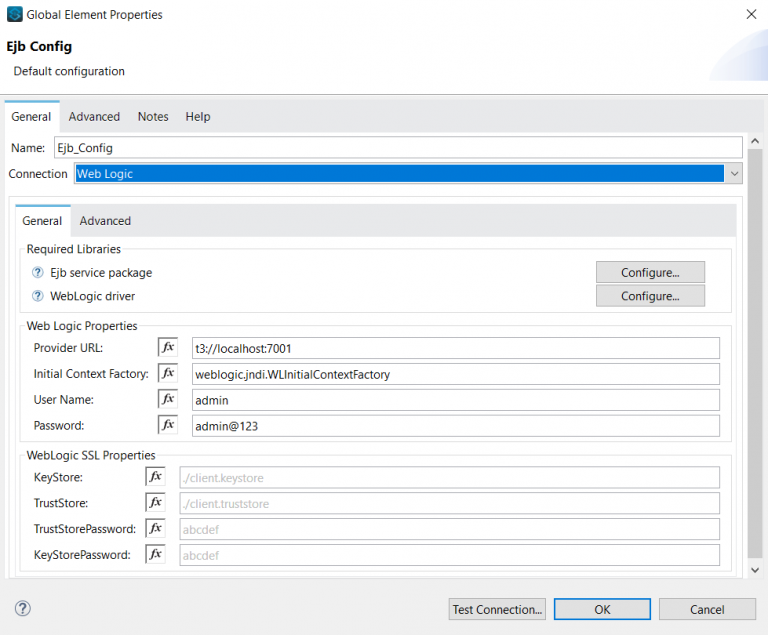The height and width of the screenshot is (635, 768).
Task: Toggle fx expression mode for User Name
Action: click(168, 399)
